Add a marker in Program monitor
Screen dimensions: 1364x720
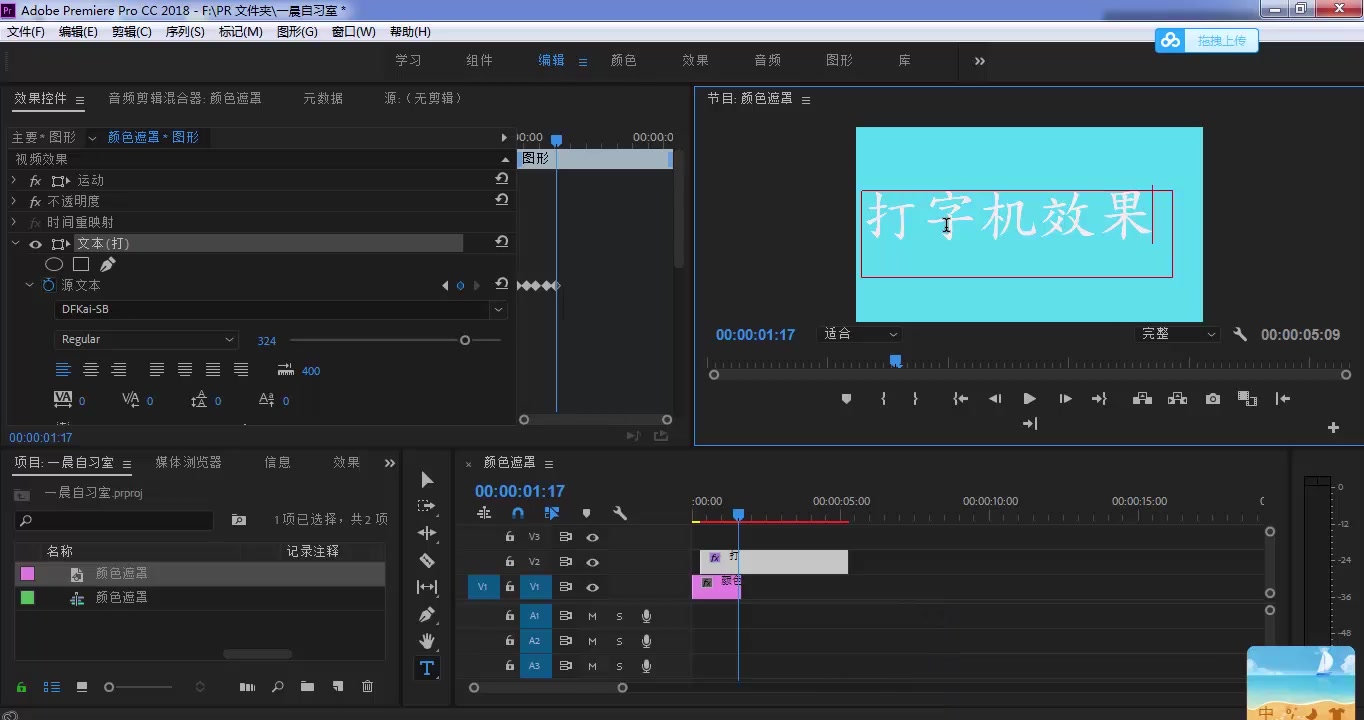(x=846, y=399)
